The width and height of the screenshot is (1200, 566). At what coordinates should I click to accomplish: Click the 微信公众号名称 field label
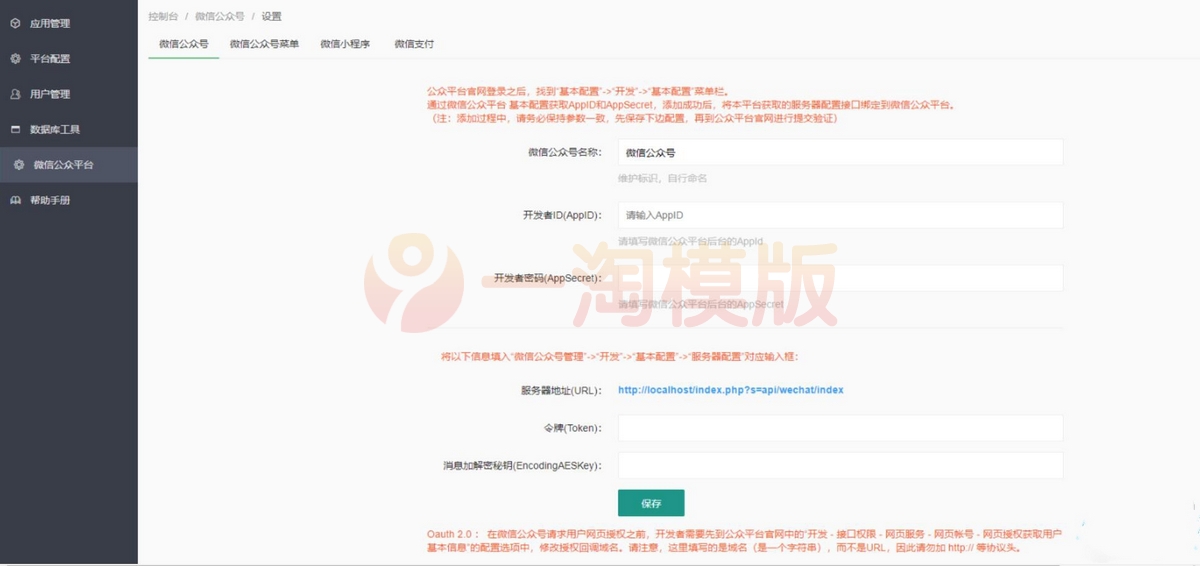[565, 152]
